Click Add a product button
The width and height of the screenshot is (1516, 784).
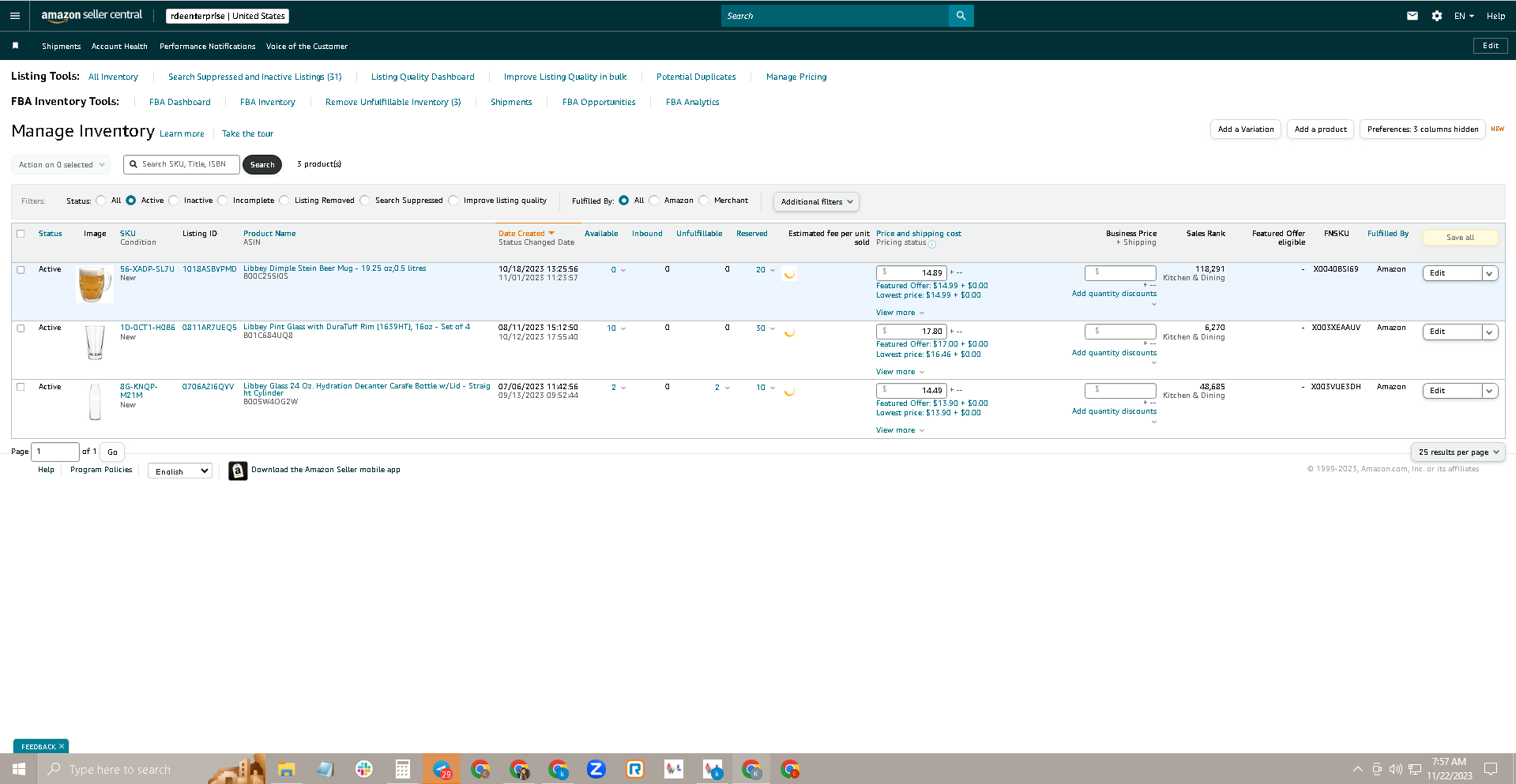(x=1320, y=129)
